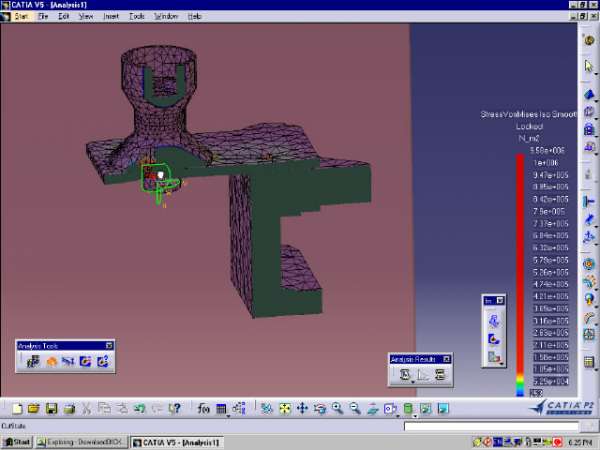Close the Image floating toolbar
600x450 pixels.
[x=500, y=301]
